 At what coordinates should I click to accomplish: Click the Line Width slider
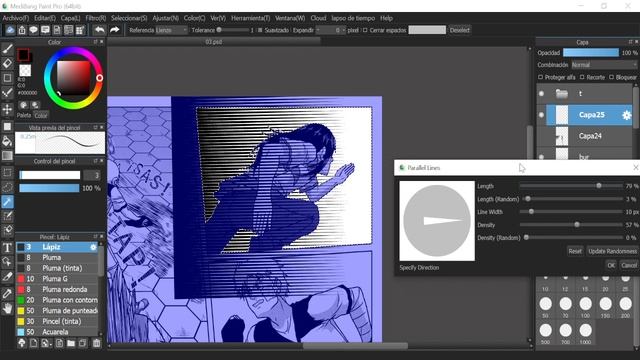tap(571, 212)
